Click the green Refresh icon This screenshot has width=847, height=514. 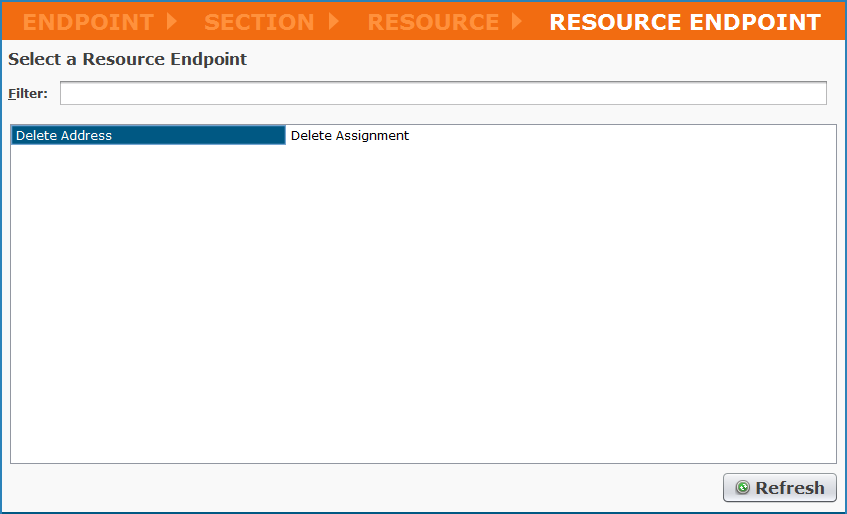(742, 488)
